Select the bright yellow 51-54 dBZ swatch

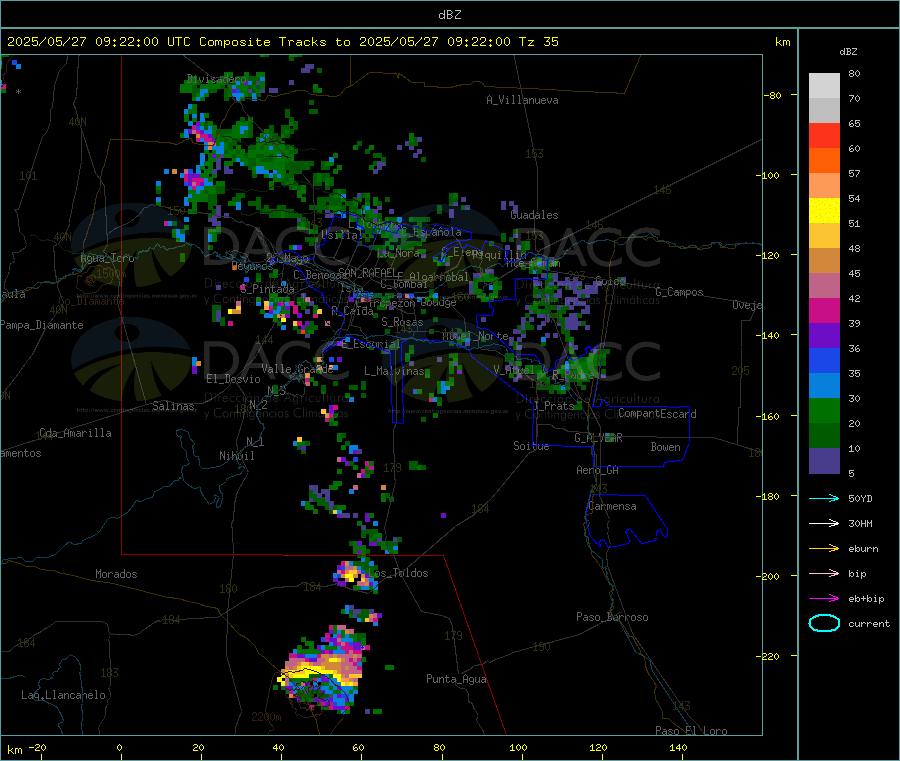(x=824, y=211)
